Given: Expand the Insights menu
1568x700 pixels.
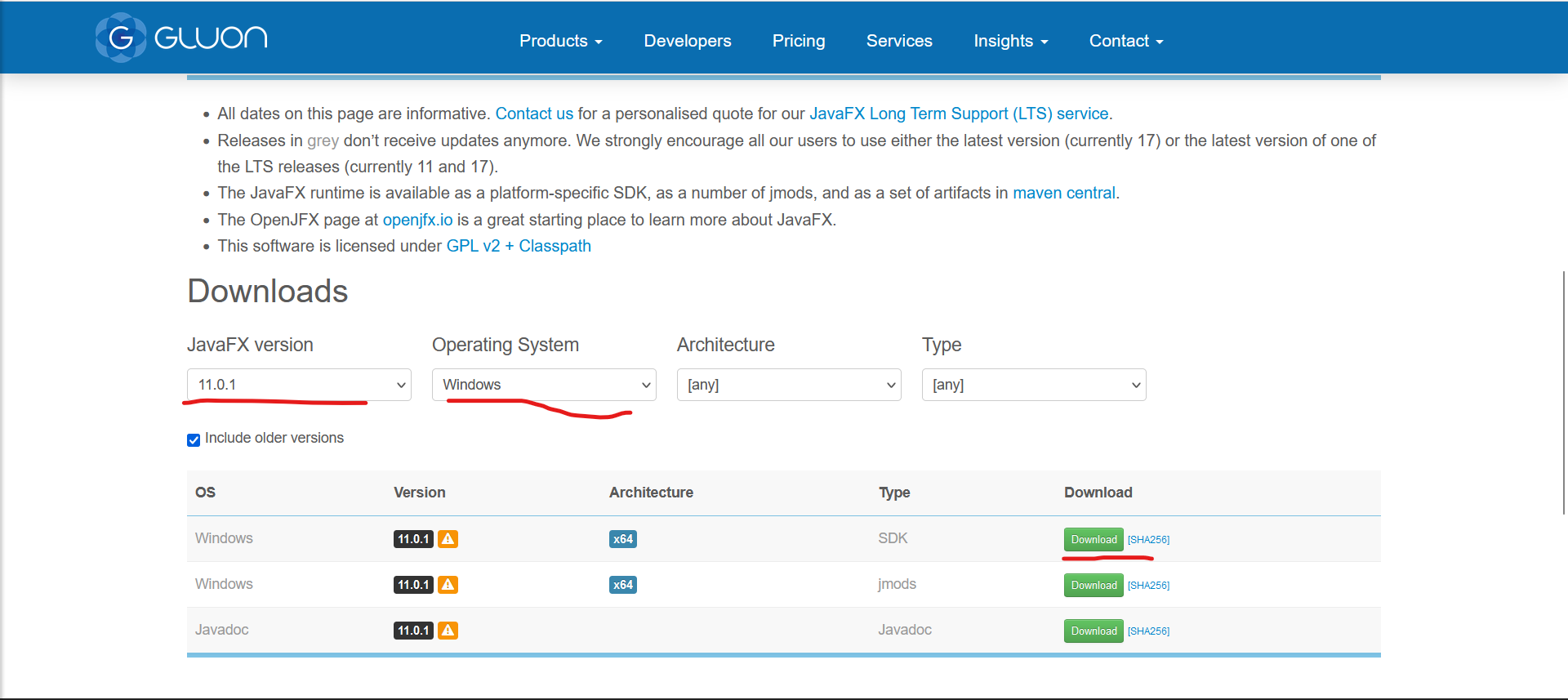Looking at the screenshot, I should pos(1011,41).
